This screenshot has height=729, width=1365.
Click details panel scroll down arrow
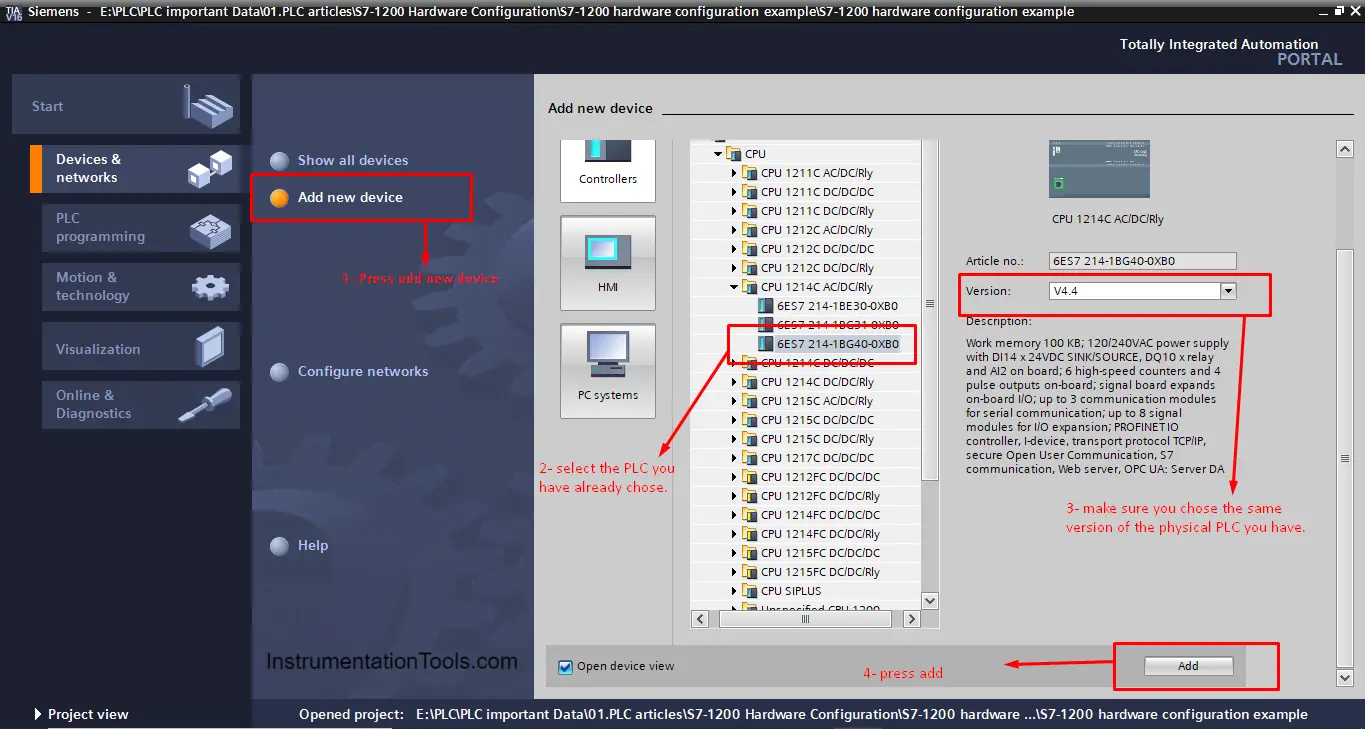[1345, 677]
